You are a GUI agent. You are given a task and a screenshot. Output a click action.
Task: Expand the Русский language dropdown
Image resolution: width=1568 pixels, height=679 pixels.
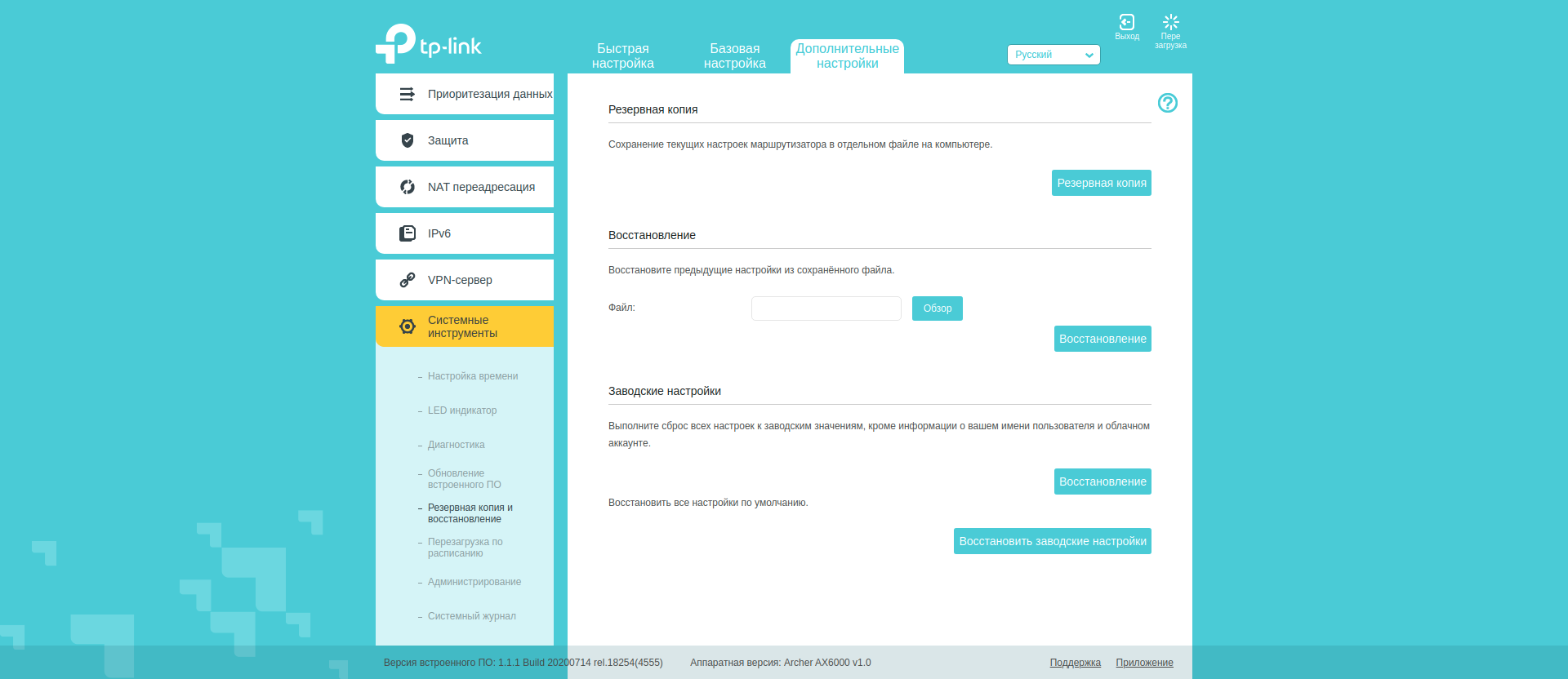(1053, 55)
